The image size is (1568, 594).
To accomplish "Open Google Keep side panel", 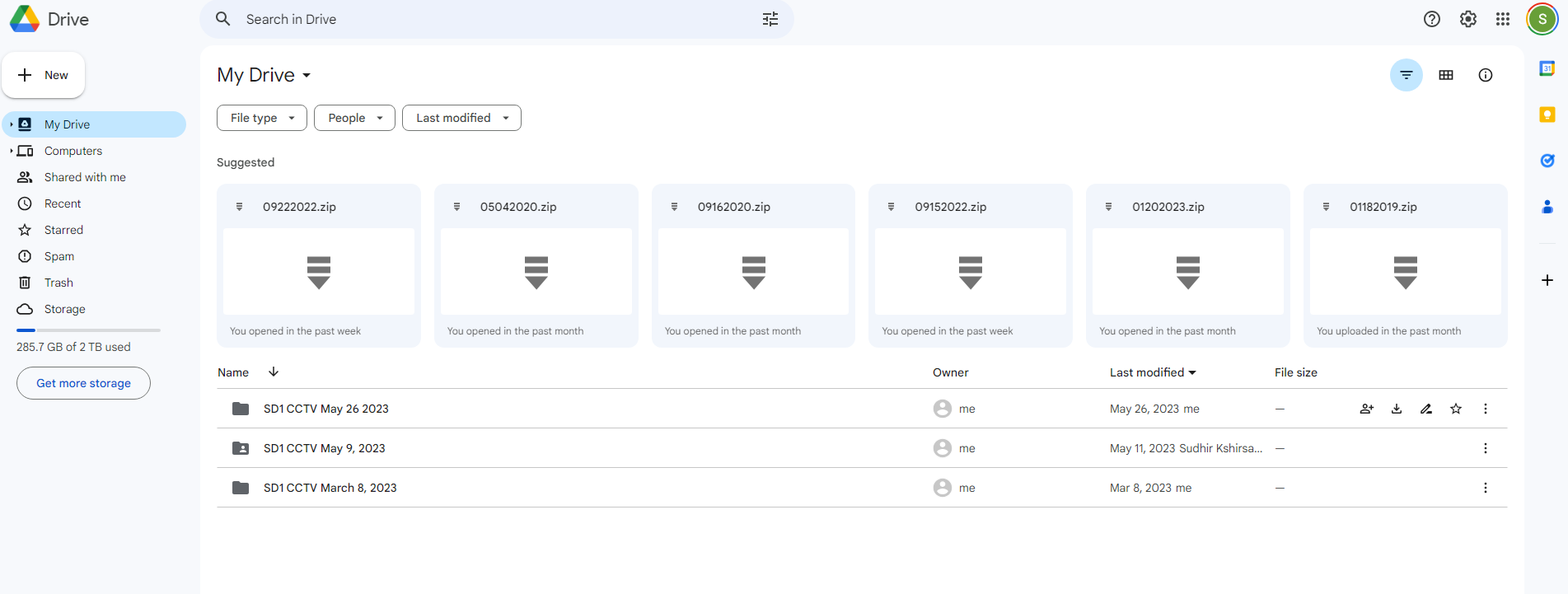I will (x=1547, y=115).
